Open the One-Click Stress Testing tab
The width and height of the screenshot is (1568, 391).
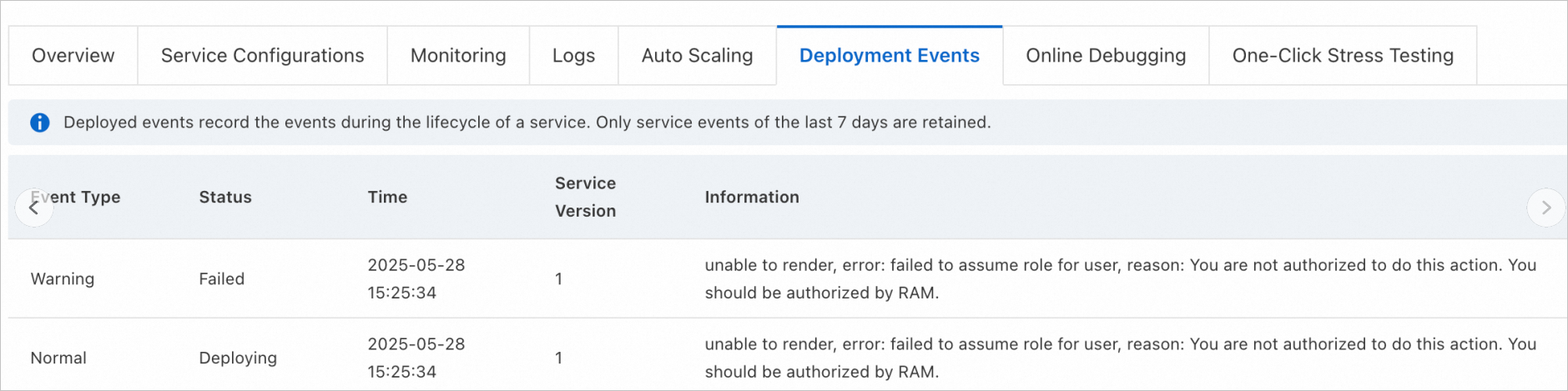click(1342, 56)
